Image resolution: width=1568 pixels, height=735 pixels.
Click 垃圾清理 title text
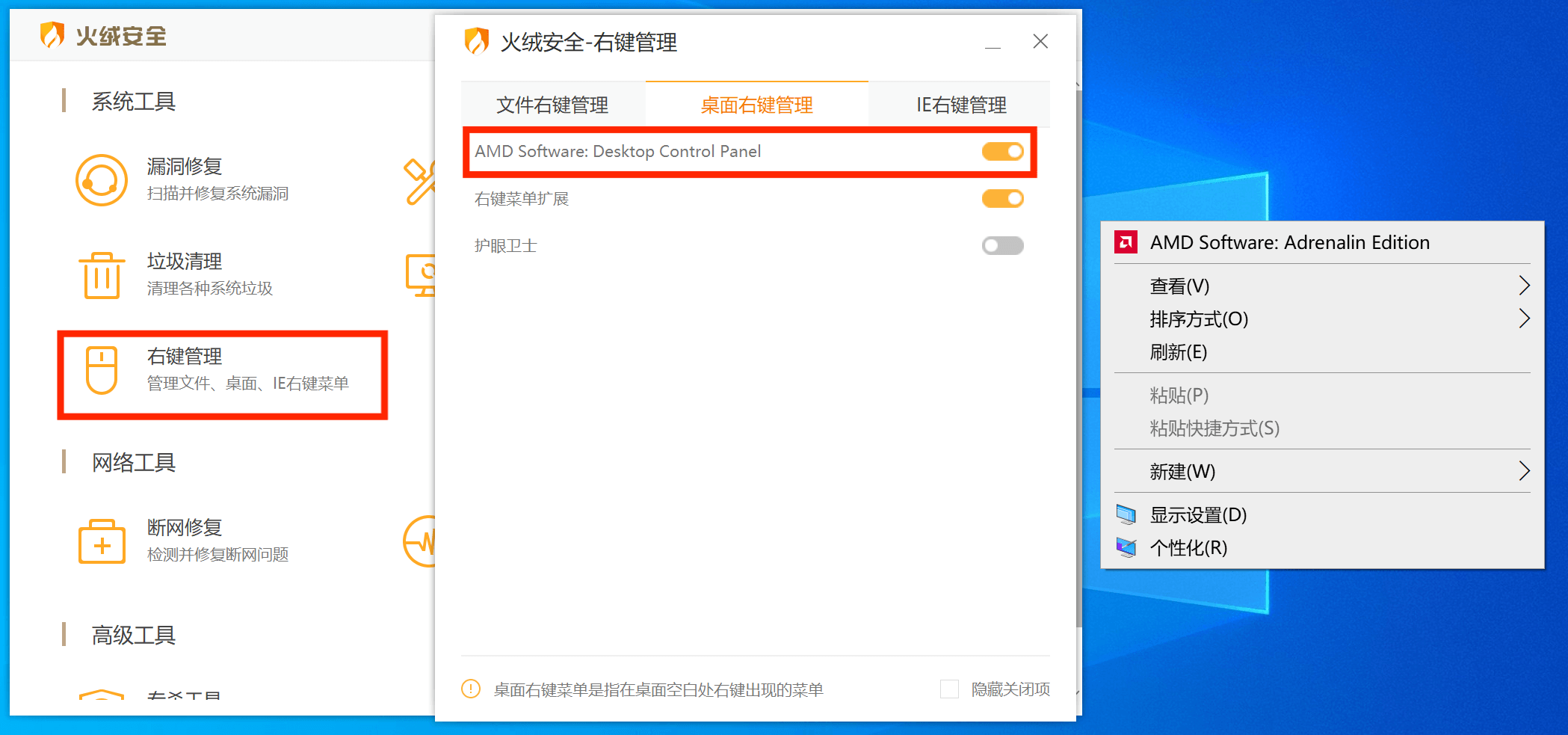coord(185,261)
